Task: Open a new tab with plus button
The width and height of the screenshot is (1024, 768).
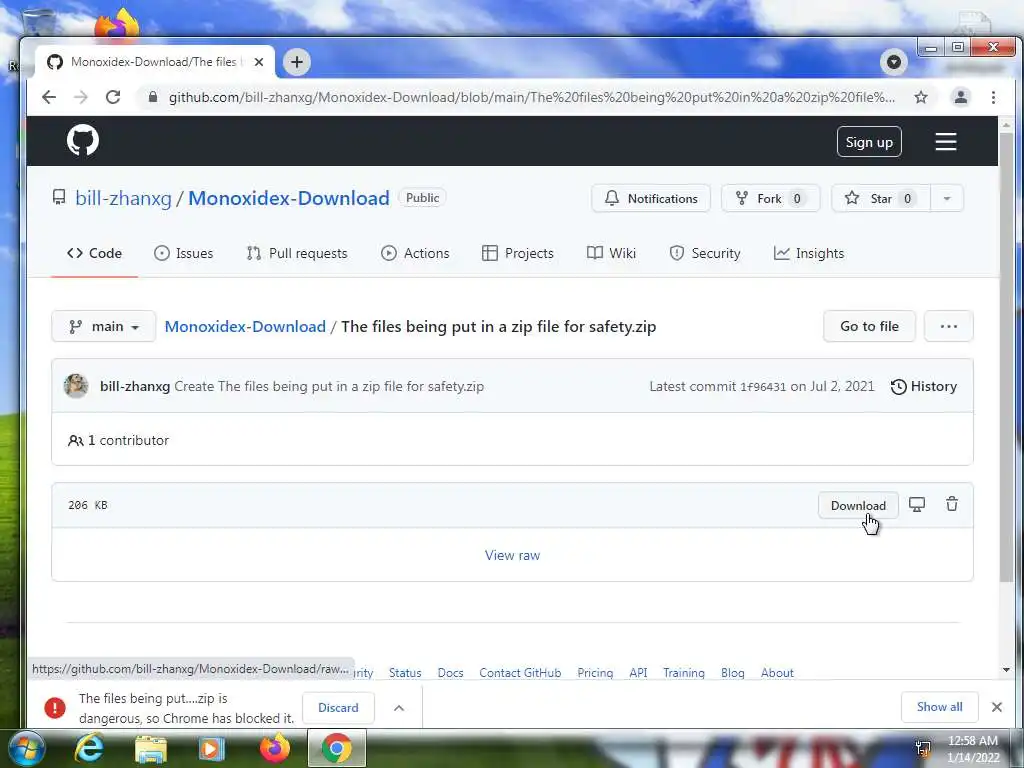Action: [296, 62]
